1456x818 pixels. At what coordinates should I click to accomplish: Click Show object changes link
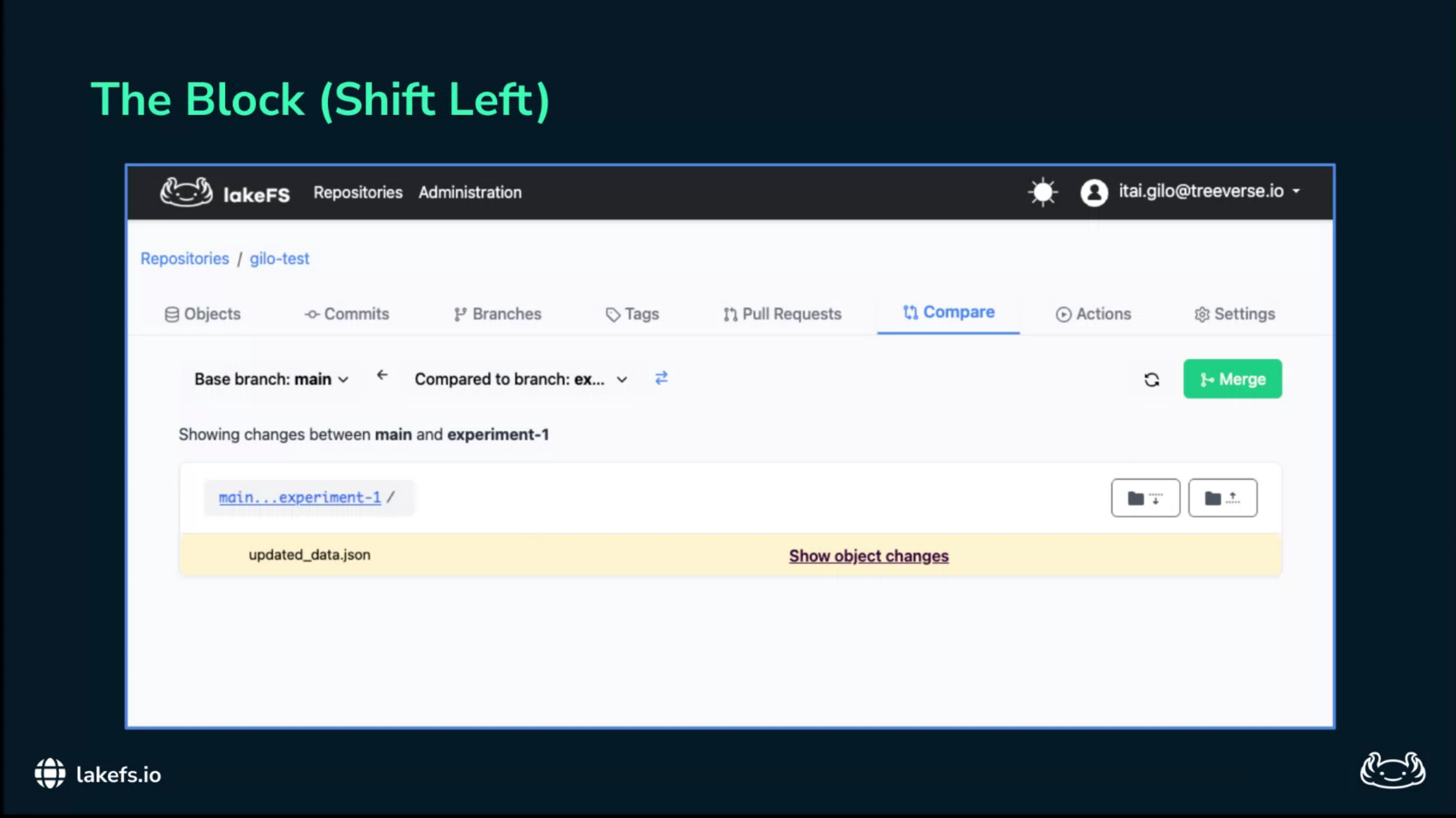(x=868, y=556)
